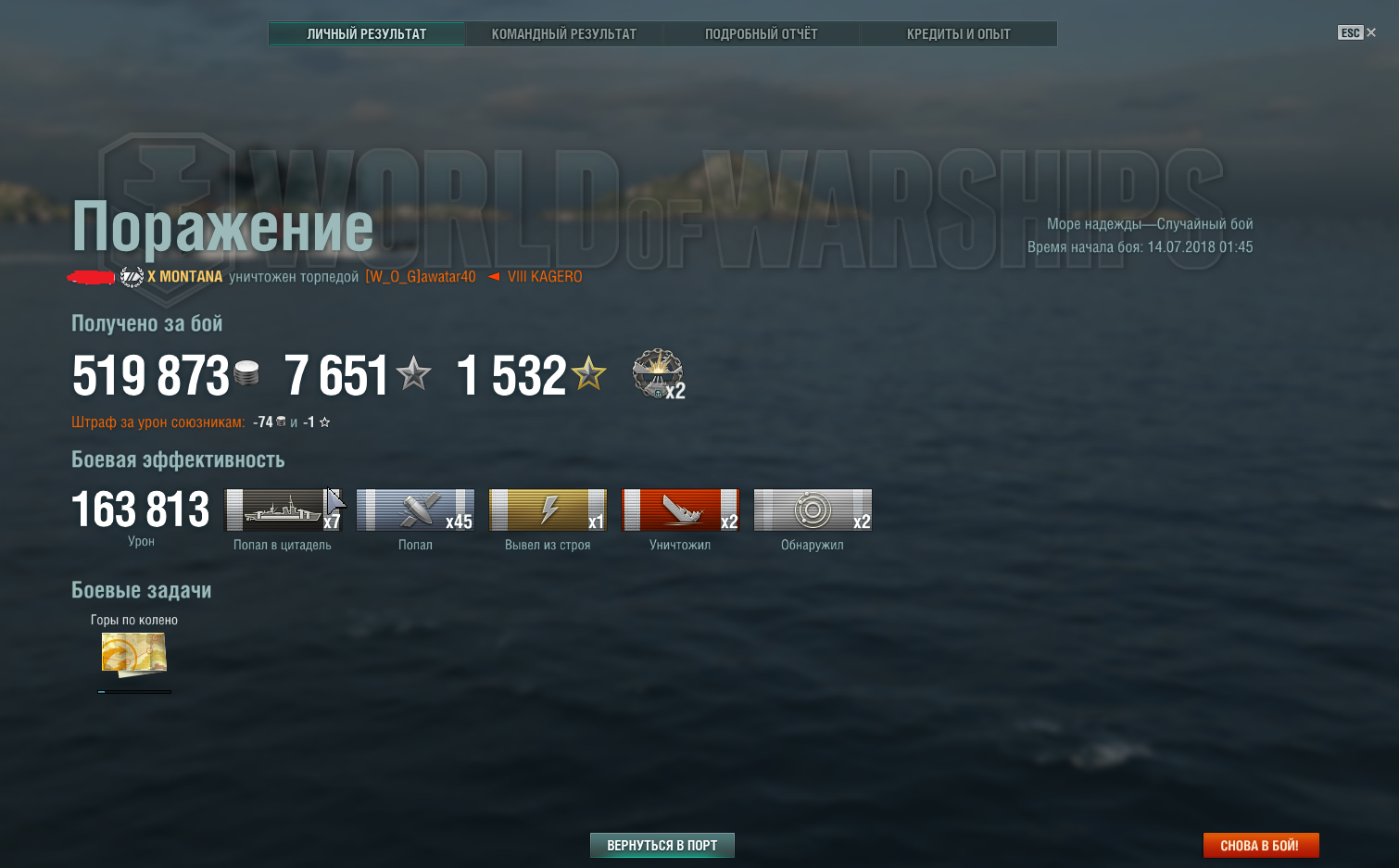Select the Личный результат tab
Screen dimensions: 1399x868
367,34
